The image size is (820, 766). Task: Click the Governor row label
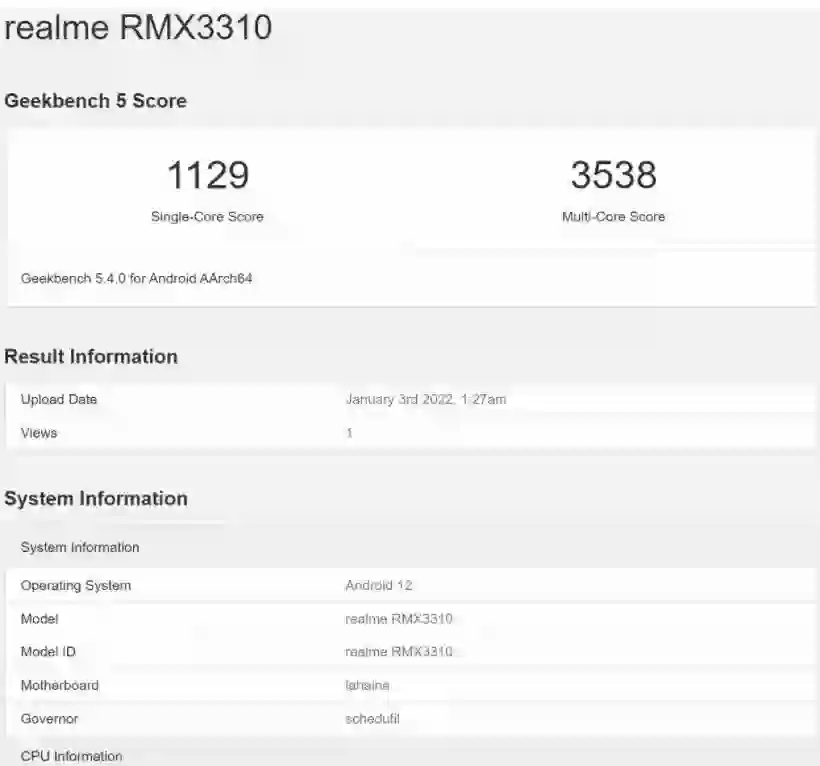[x=49, y=719]
